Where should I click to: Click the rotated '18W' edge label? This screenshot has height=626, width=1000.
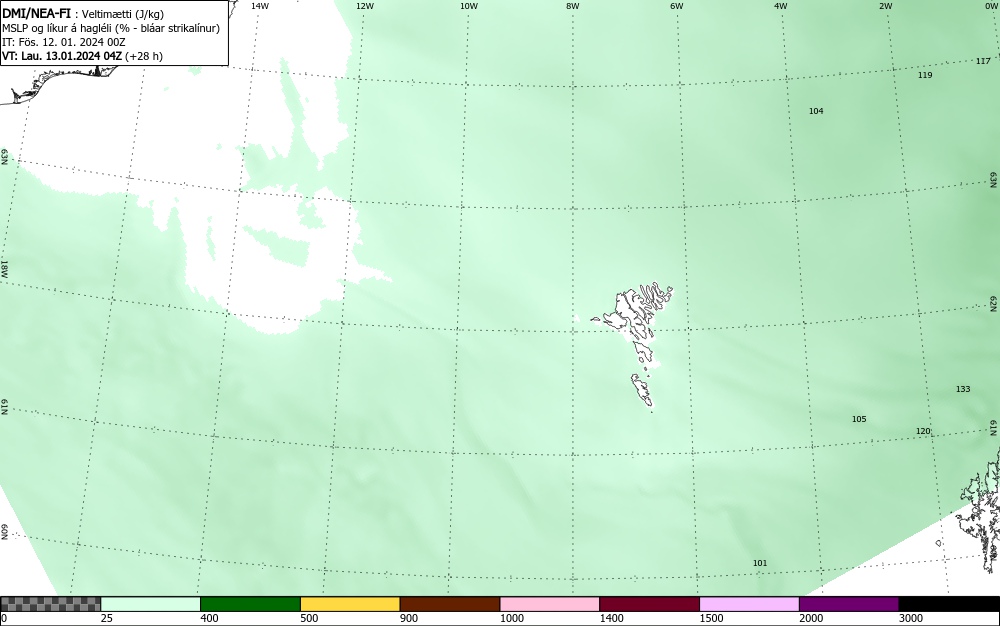click(x=4, y=268)
